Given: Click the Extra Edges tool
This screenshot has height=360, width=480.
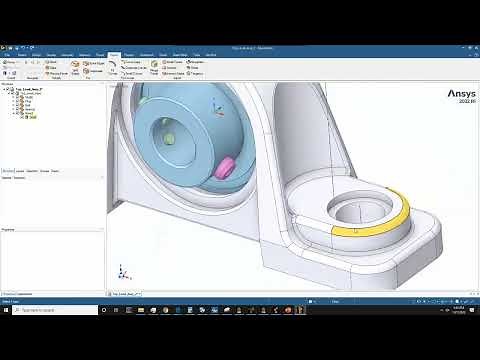Looking at the screenshot, I should tap(94, 63).
